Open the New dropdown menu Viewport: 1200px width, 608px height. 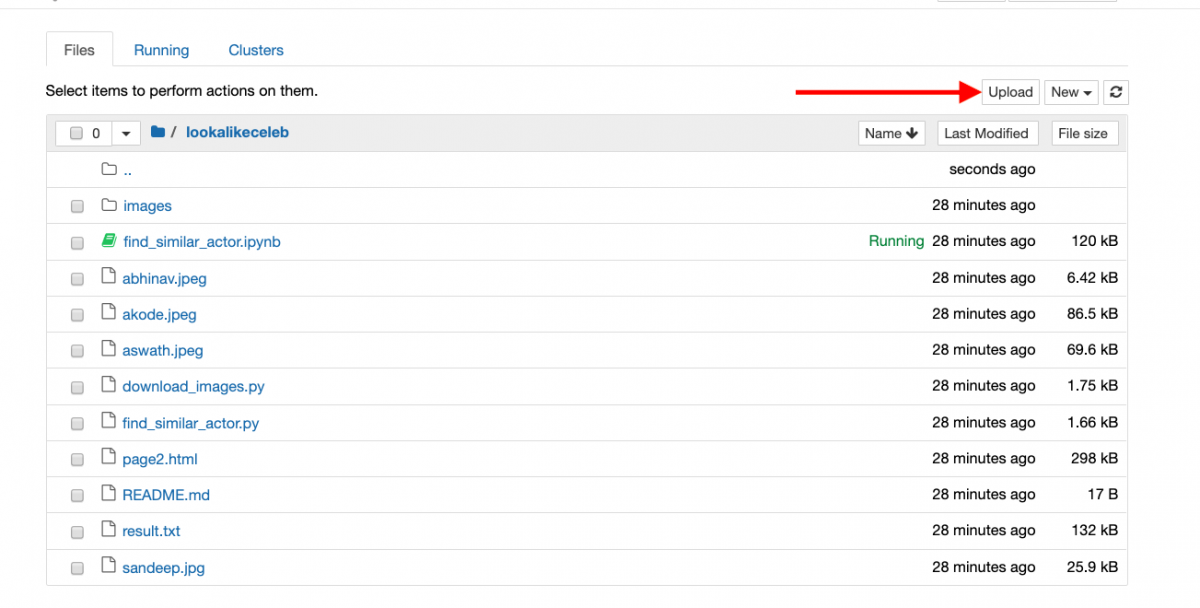[x=1071, y=92]
